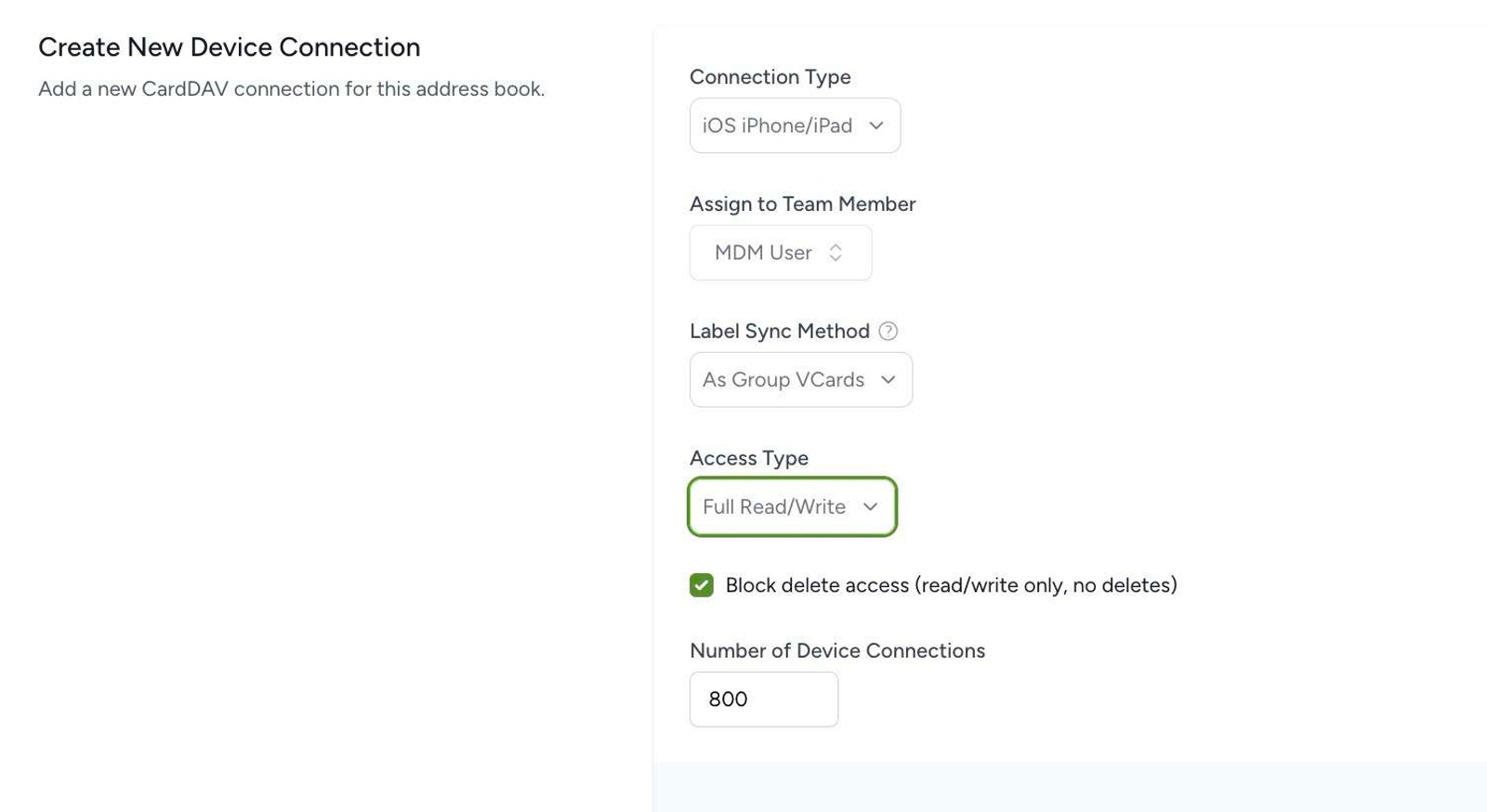Focus the Number of Device Connections field
The width and height of the screenshot is (1487, 812).
(x=764, y=700)
